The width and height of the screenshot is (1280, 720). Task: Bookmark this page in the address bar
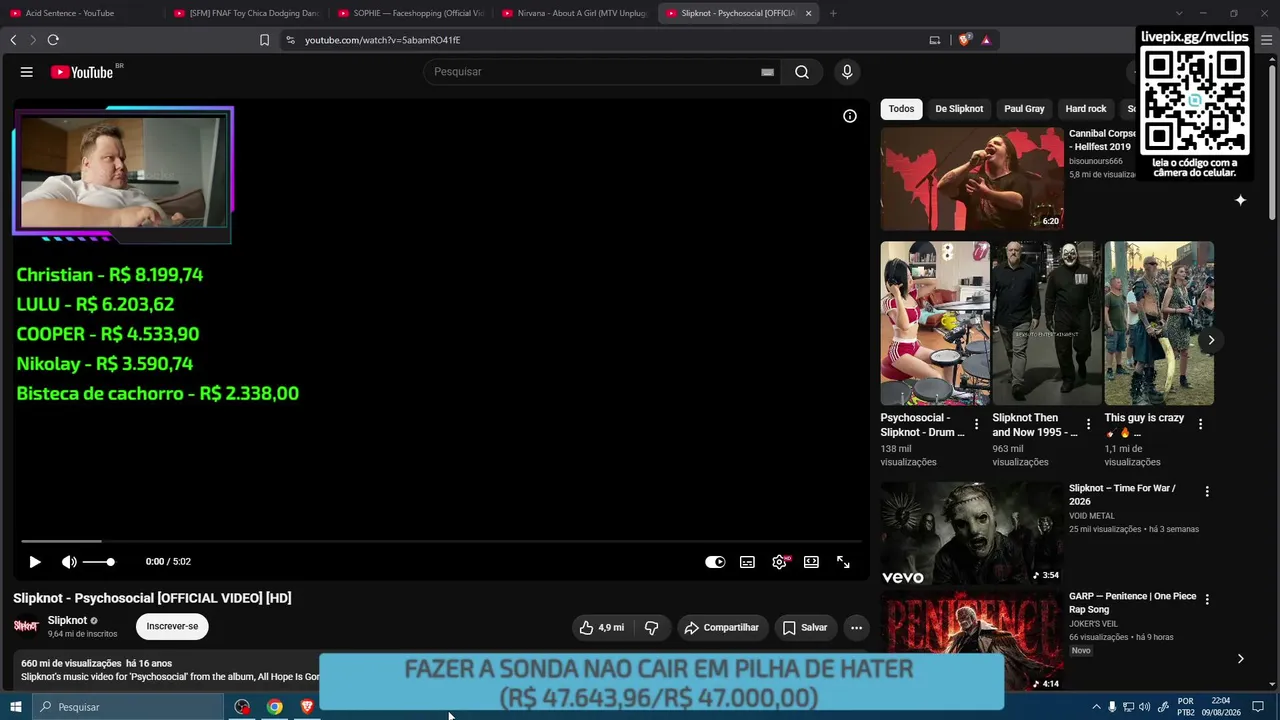click(x=264, y=40)
